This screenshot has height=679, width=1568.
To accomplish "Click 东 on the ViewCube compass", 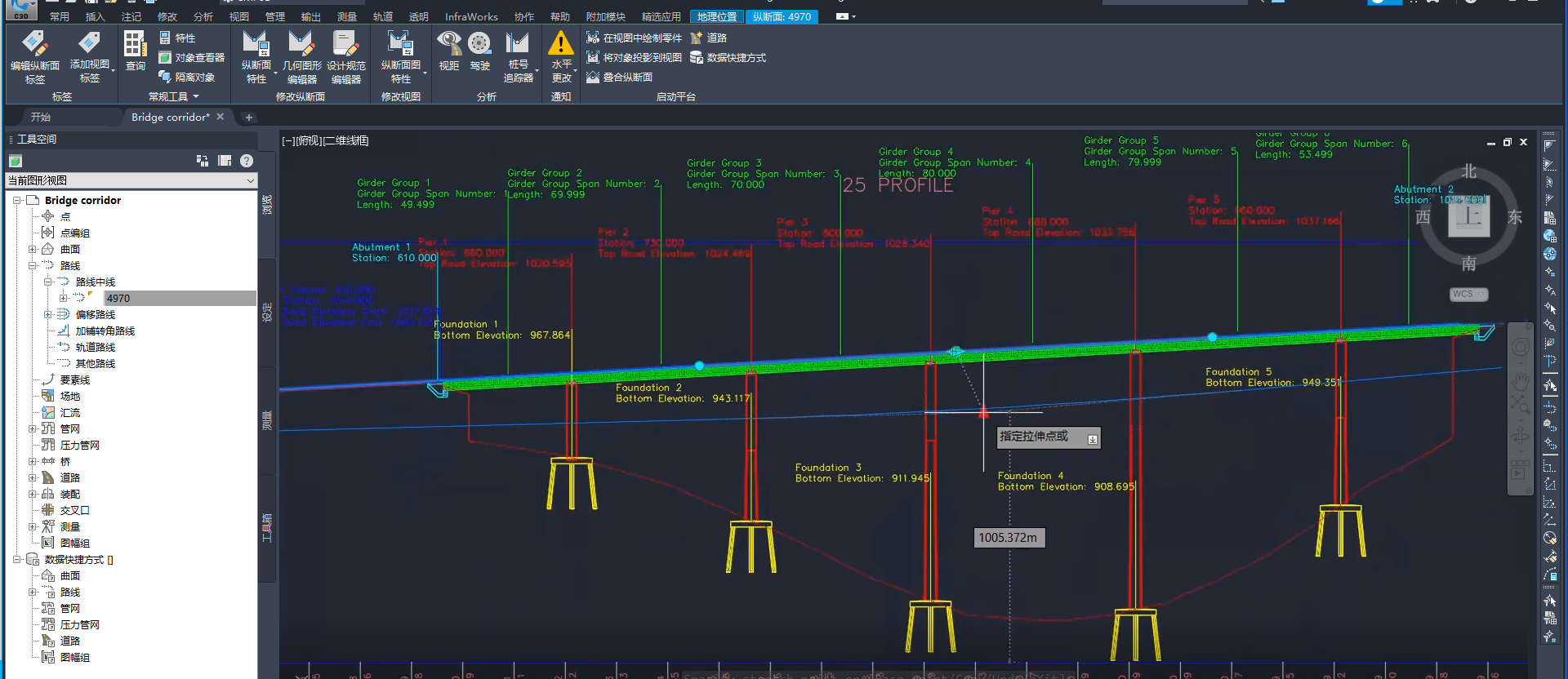I will [1515, 217].
